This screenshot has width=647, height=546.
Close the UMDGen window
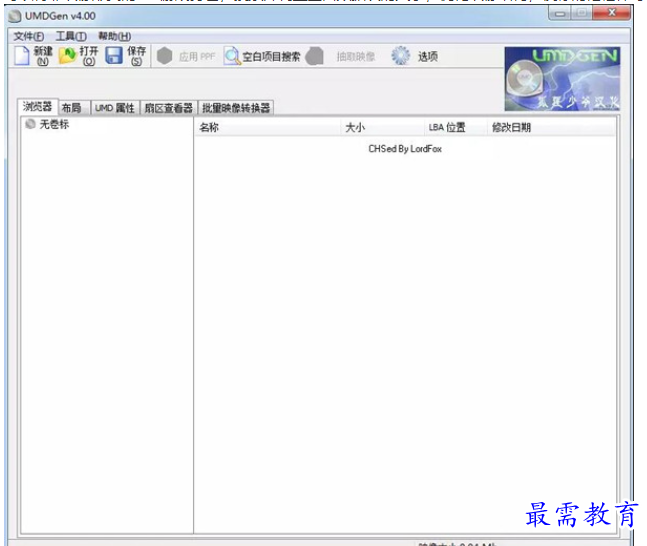pyautogui.click(x=612, y=13)
